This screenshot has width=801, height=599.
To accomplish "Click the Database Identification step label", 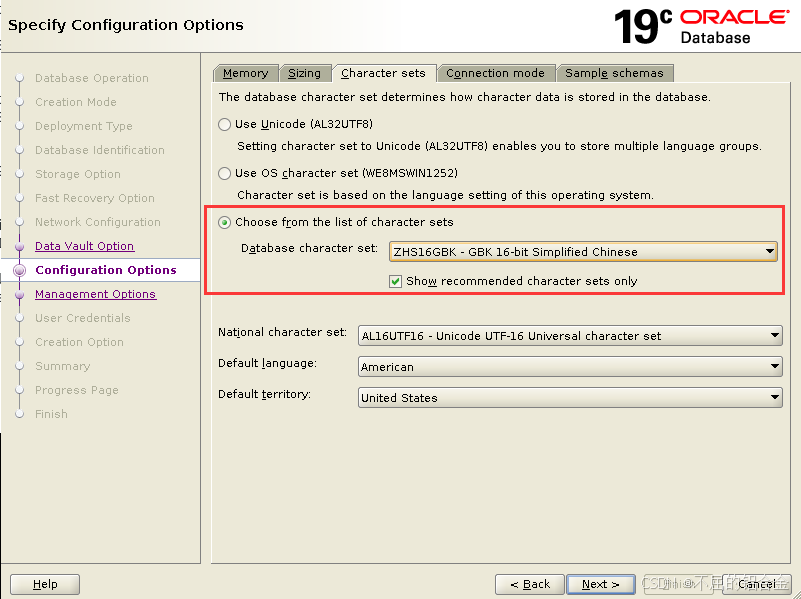I will [x=100, y=150].
